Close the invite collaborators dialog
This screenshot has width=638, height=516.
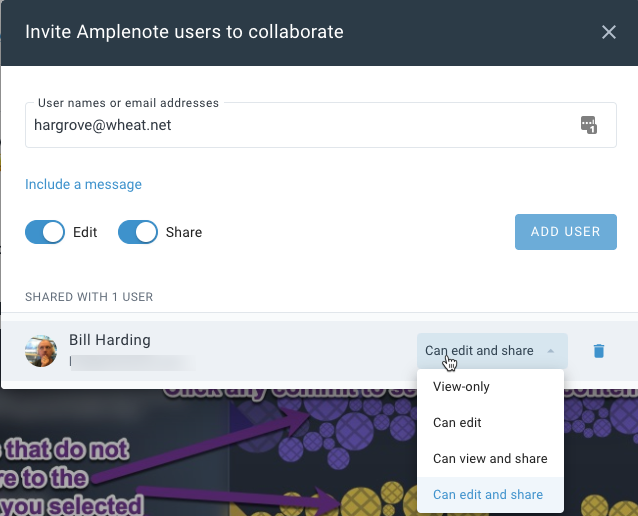click(609, 32)
